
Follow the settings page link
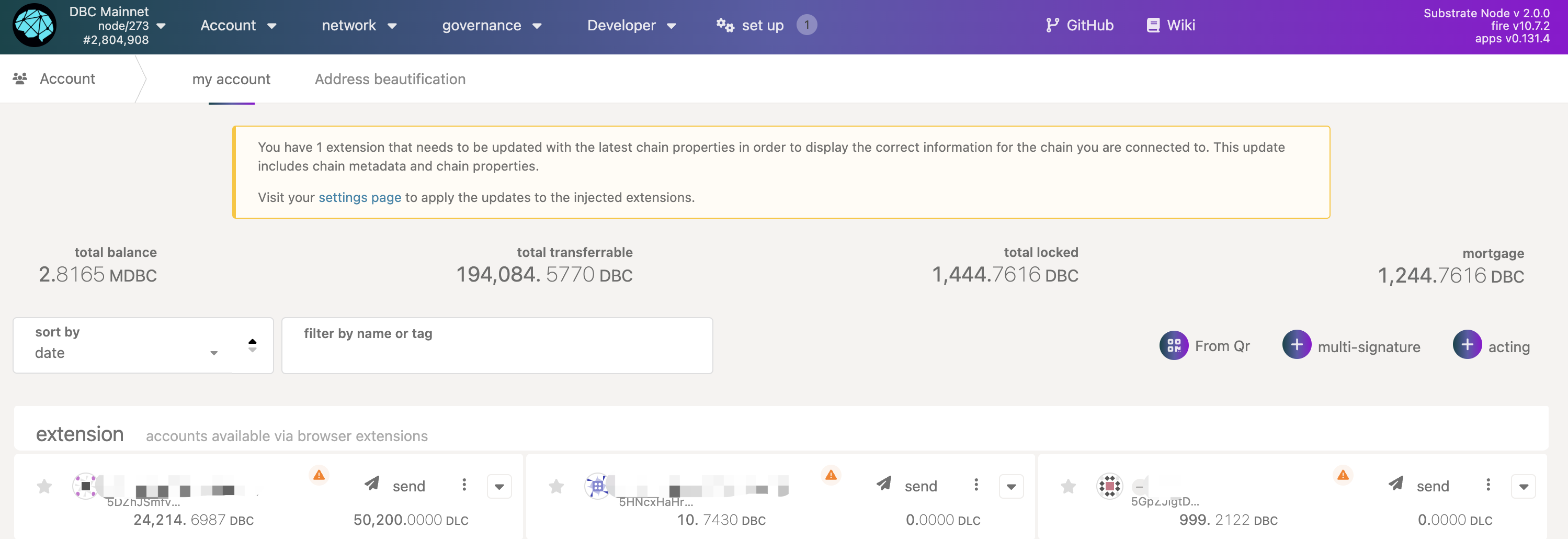359,197
